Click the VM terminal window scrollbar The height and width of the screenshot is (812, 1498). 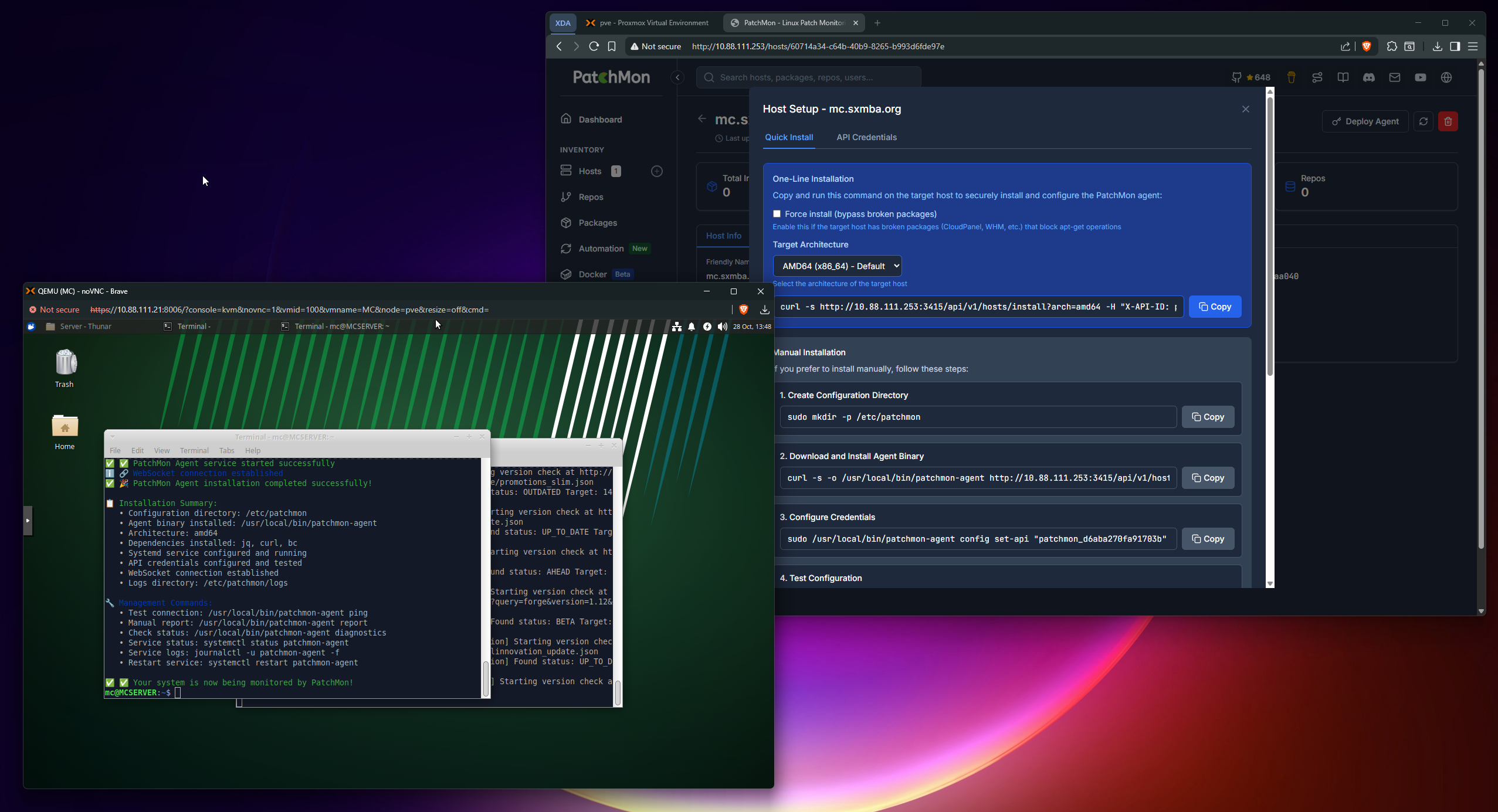point(486,679)
